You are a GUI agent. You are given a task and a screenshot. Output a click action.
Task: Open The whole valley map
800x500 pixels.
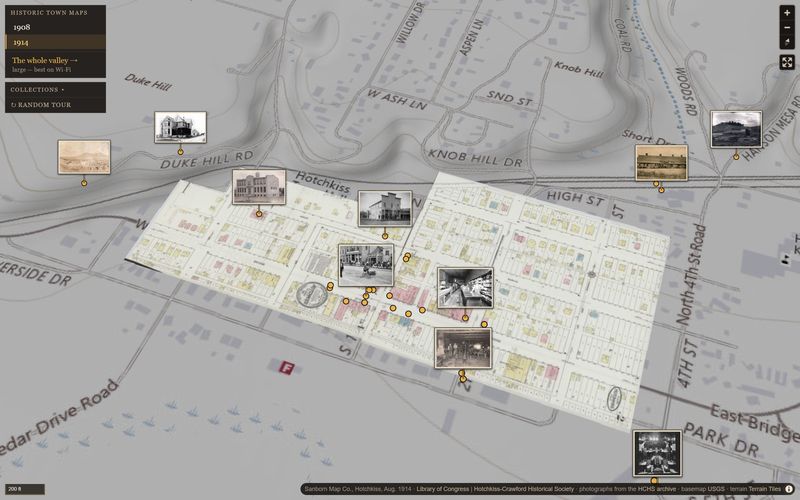coord(55,64)
